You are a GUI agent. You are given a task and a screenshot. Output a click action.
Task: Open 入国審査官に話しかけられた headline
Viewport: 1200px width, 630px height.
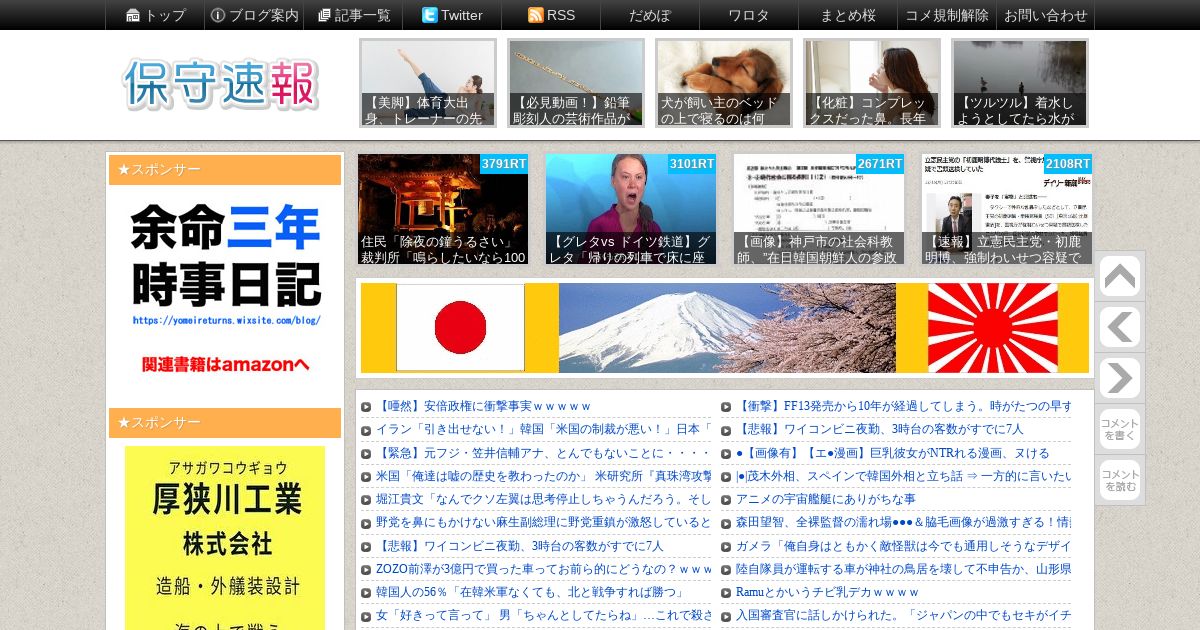tap(904, 614)
